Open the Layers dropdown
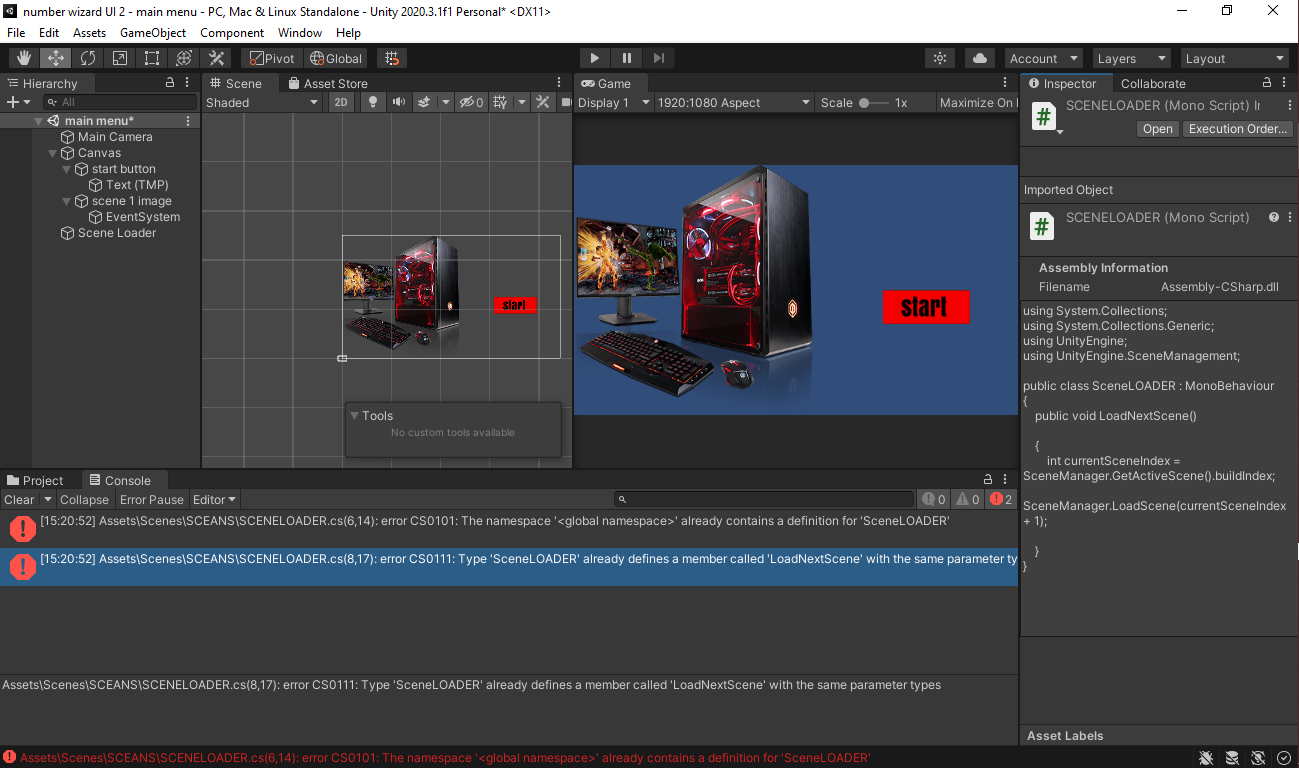The height and width of the screenshot is (768, 1299). pyautogui.click(x=1130, y=57)
